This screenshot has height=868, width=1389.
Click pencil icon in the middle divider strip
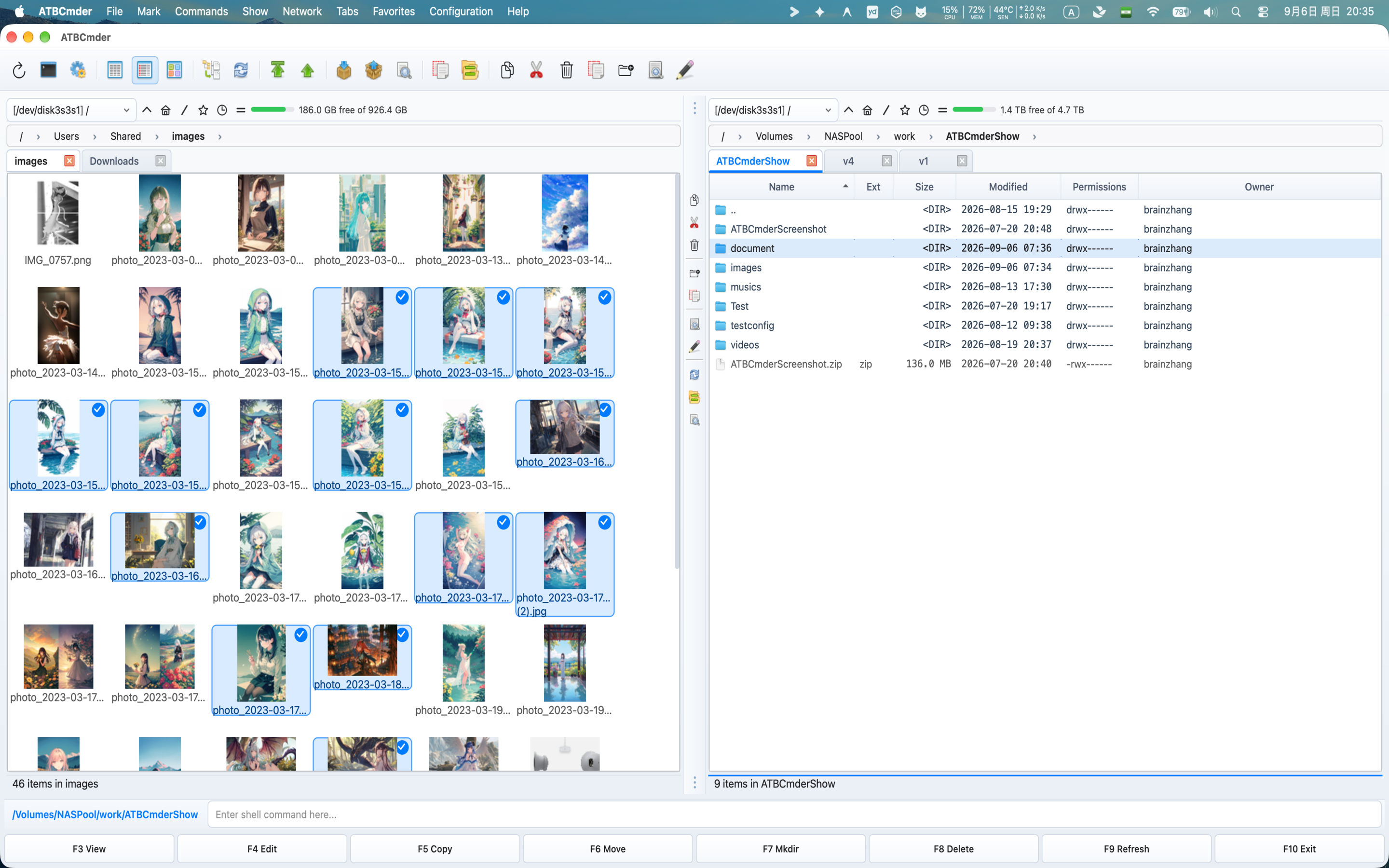pyautogui.click(x=694, y=346)
